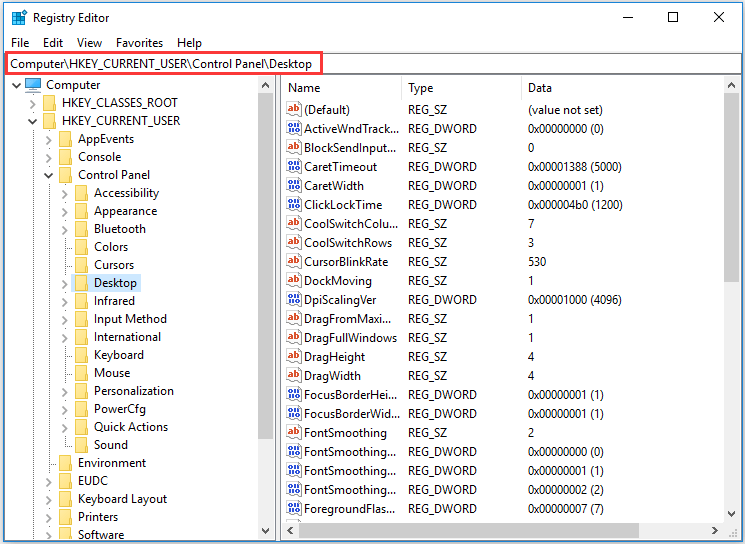Sort values by the Name column header
Image resolution: width=745 pixels, height=544 pixels.
pos(342,88)
